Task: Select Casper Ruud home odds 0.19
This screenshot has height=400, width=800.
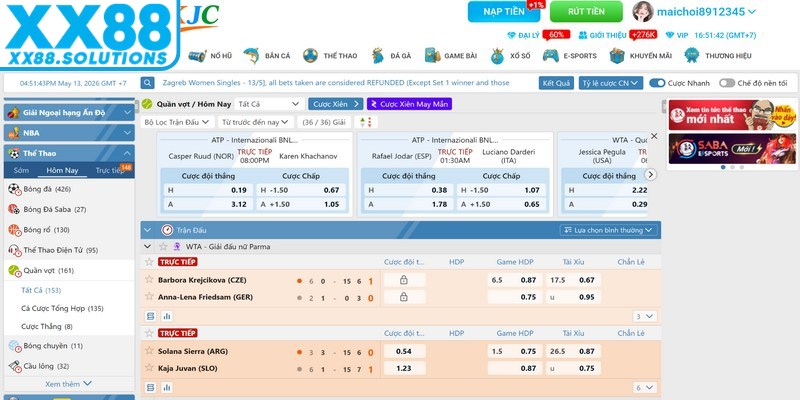Action: tap(207, 190)
